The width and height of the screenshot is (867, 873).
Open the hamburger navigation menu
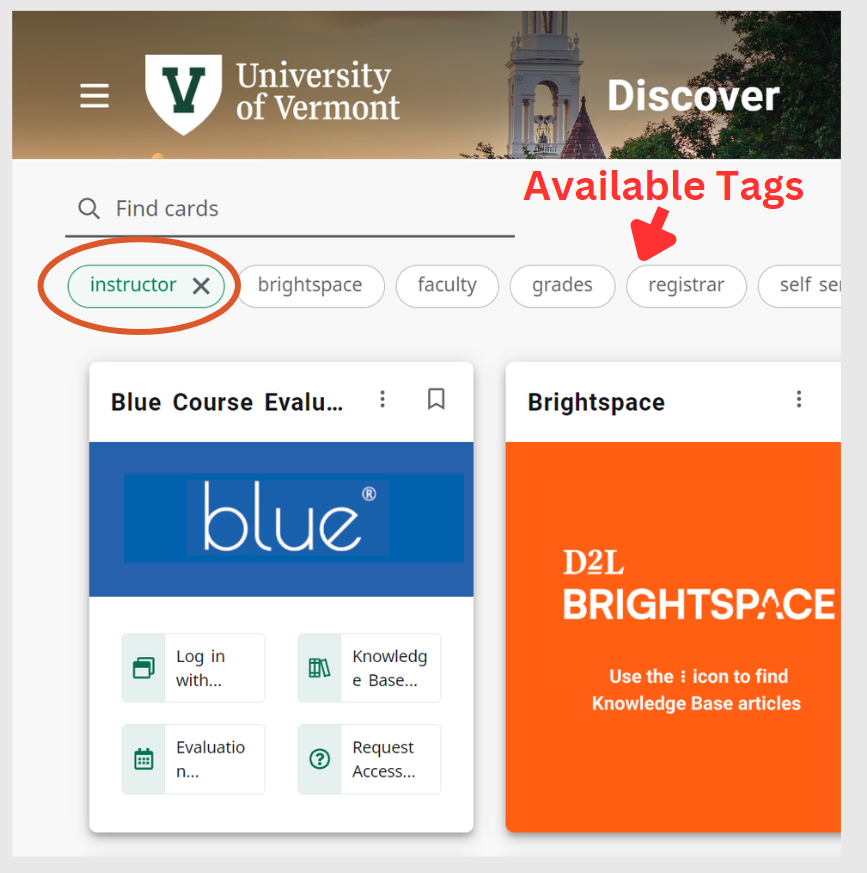[x=94, y=96]
